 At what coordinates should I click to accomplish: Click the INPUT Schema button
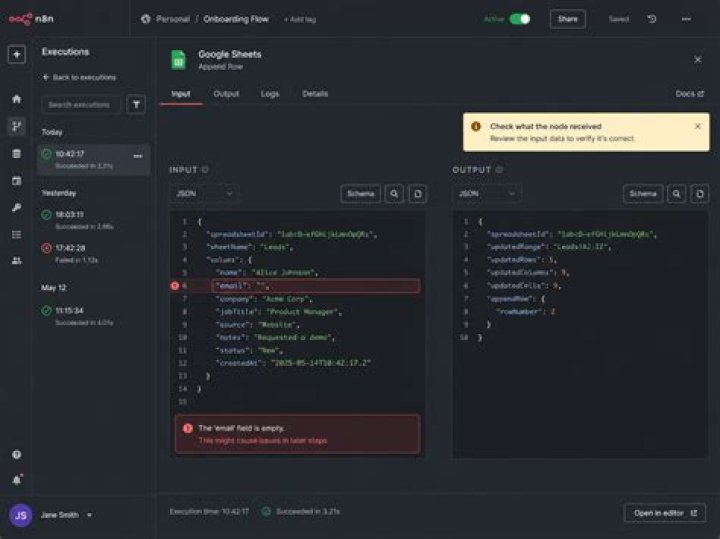(x=360, y=194)
